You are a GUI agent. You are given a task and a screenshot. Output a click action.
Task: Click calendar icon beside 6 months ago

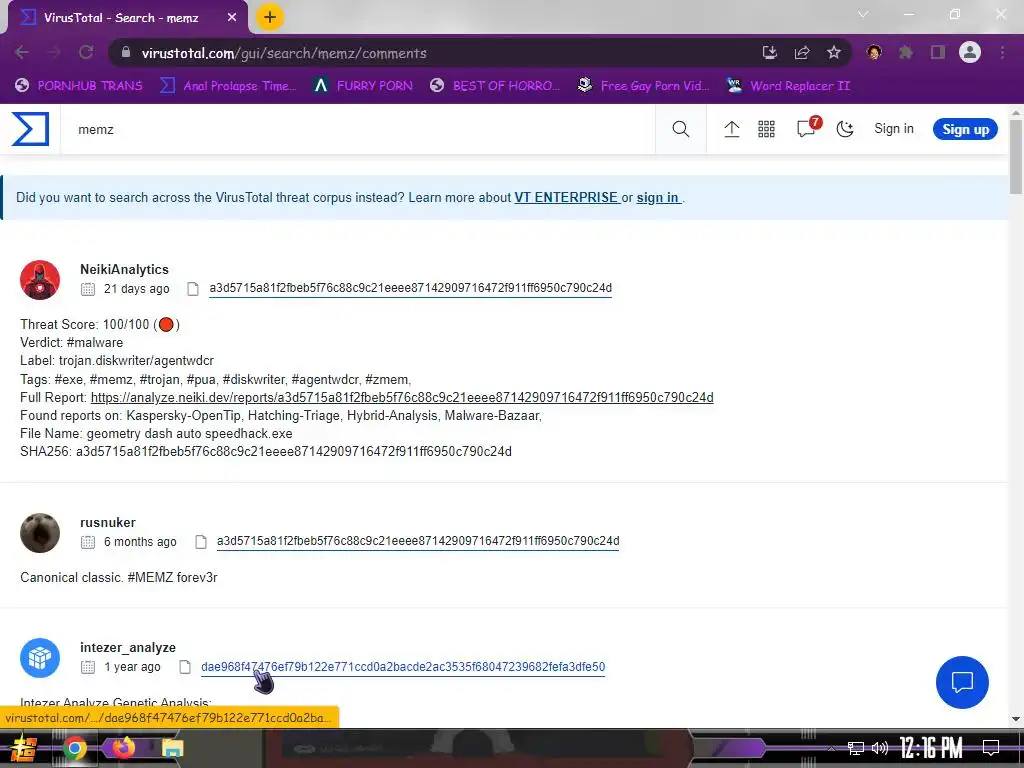(88, 541)
